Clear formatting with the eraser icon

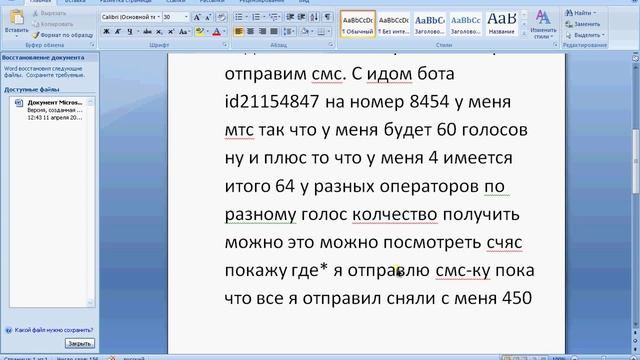click(221, 17)
